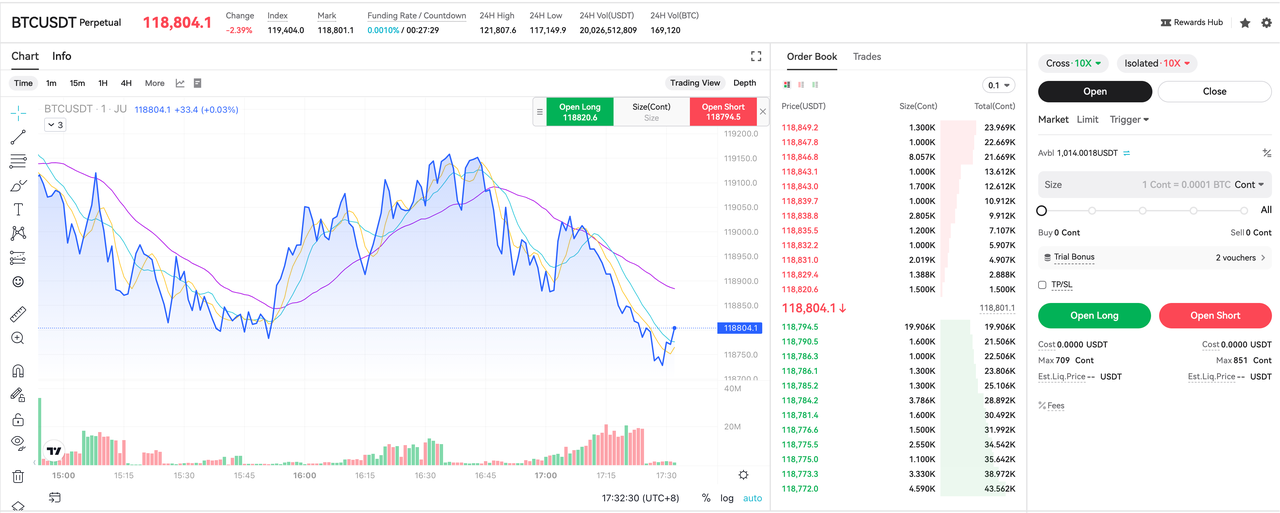Click the quick order Size(Cont) field
The height and width of the screenshot is (513, 1280).
click(652, 111)
